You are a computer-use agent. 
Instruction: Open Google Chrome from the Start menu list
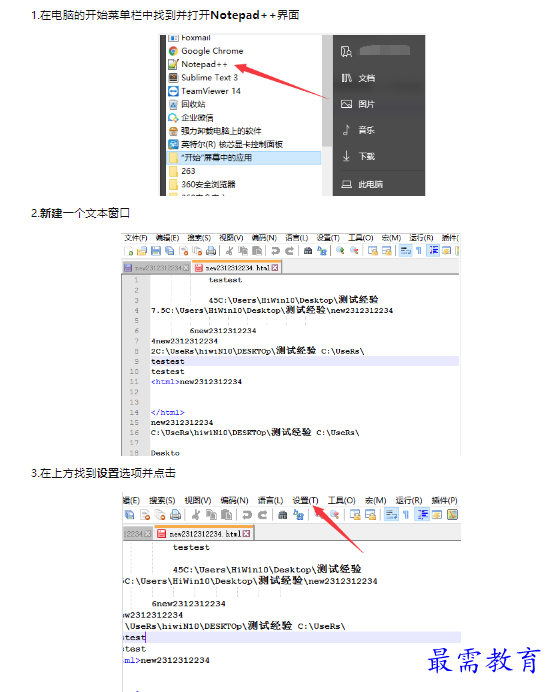[206, 51]
